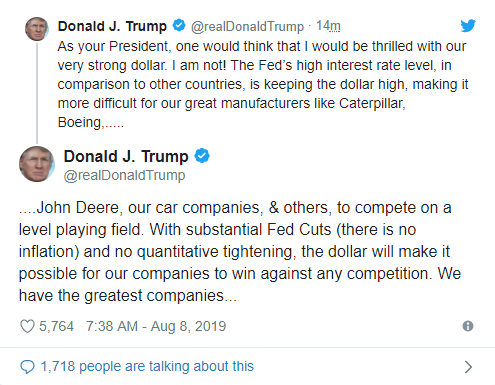Click Donald J. Trump name in parent tweet
The height and width of the screenshot is (385, 495).
click(112, 26)
